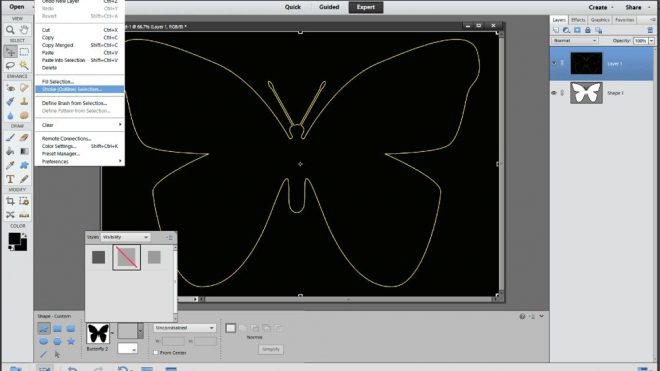Choose Star shape in tool options
This screenshot has width=660, height=371.
coord(71,342)
